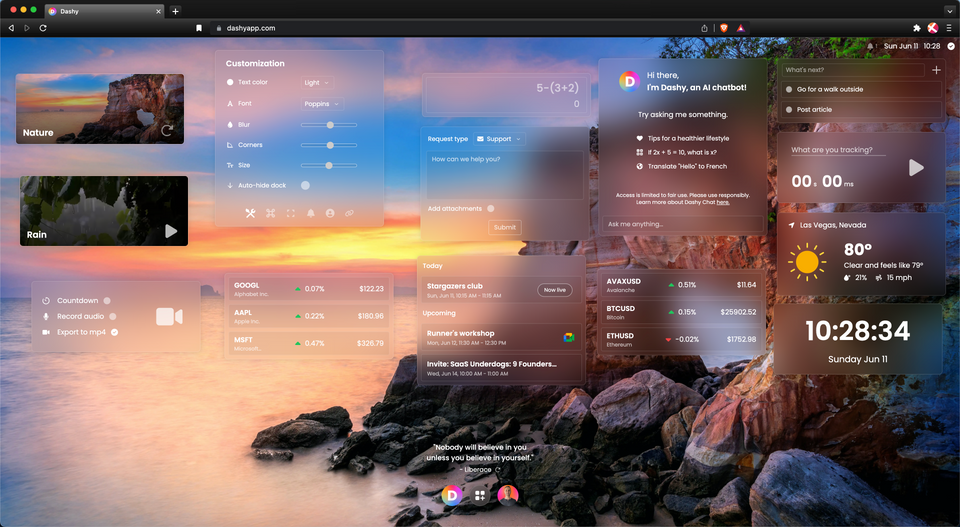The width and height of the screenshot is (960, 527).
Task: Click the link icon in Customization panel
Action: pyautogui.click(x=350, y=213)
